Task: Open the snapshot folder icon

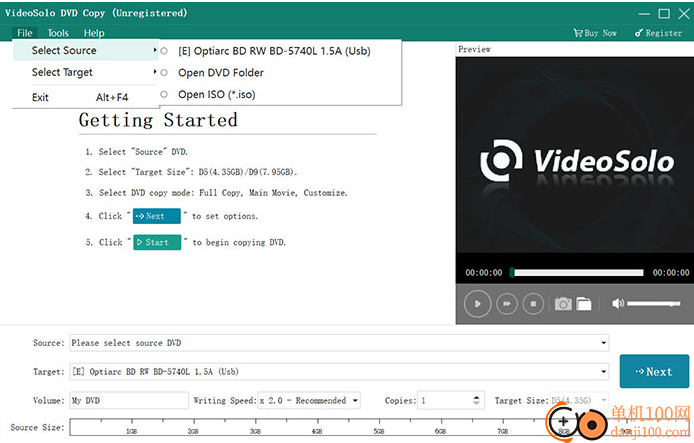Action: tap(584, 304)
